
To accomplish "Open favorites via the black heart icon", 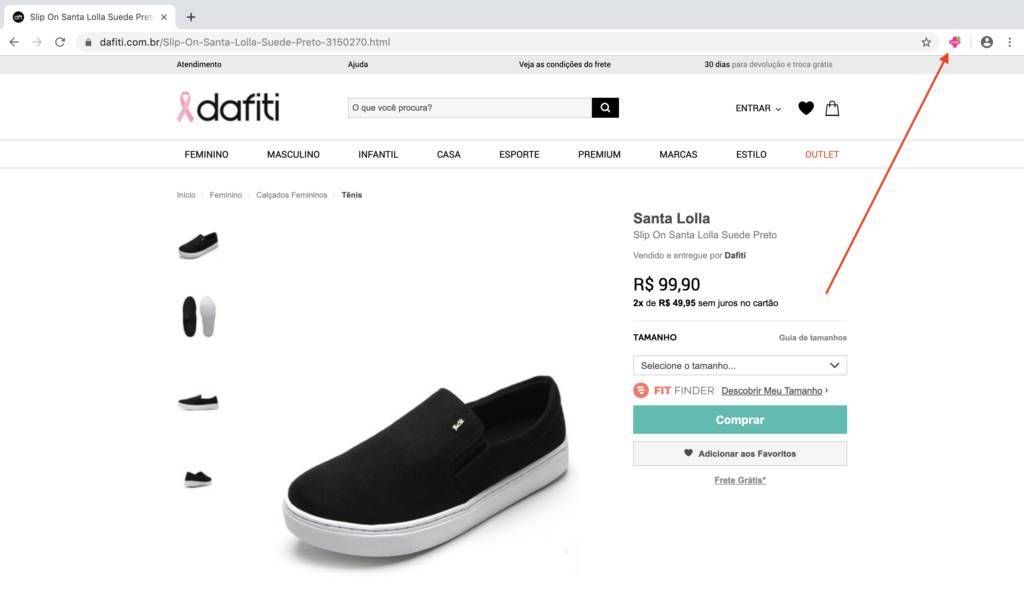I will pos(806,108).
